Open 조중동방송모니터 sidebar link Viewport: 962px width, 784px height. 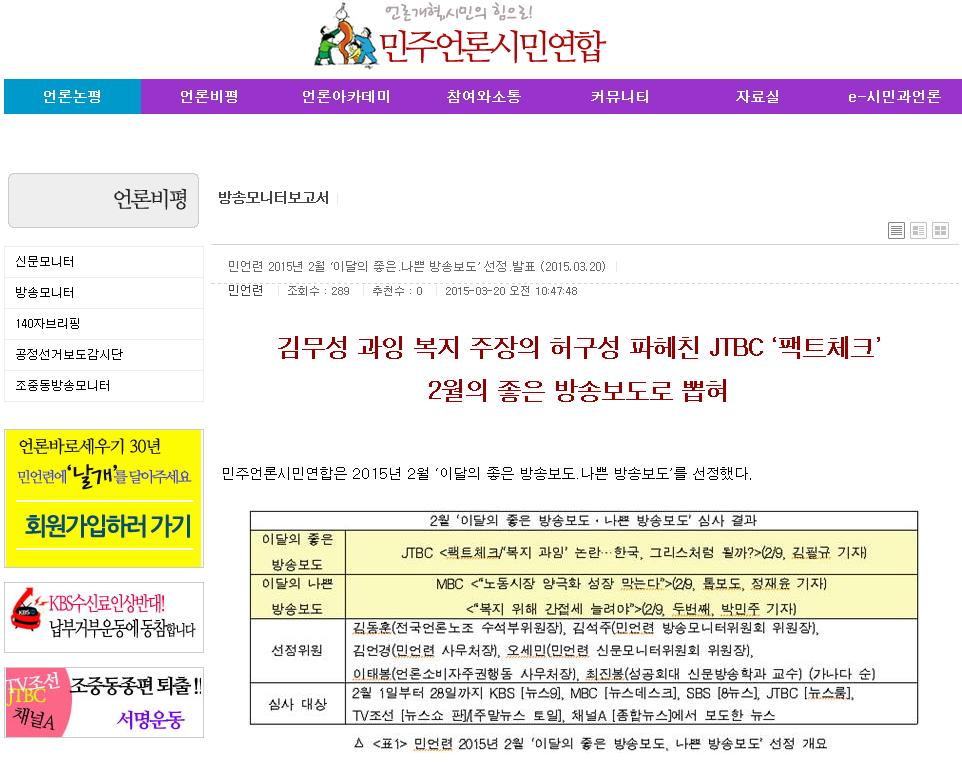pos(63,386)
